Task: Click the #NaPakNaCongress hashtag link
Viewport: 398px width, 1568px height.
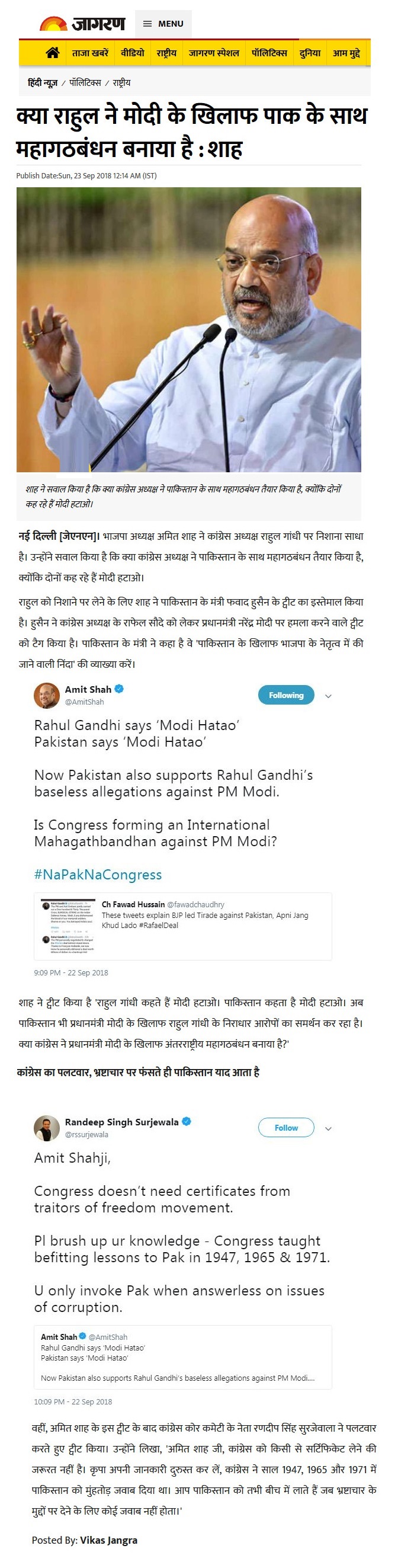Action: coord(98,875)
